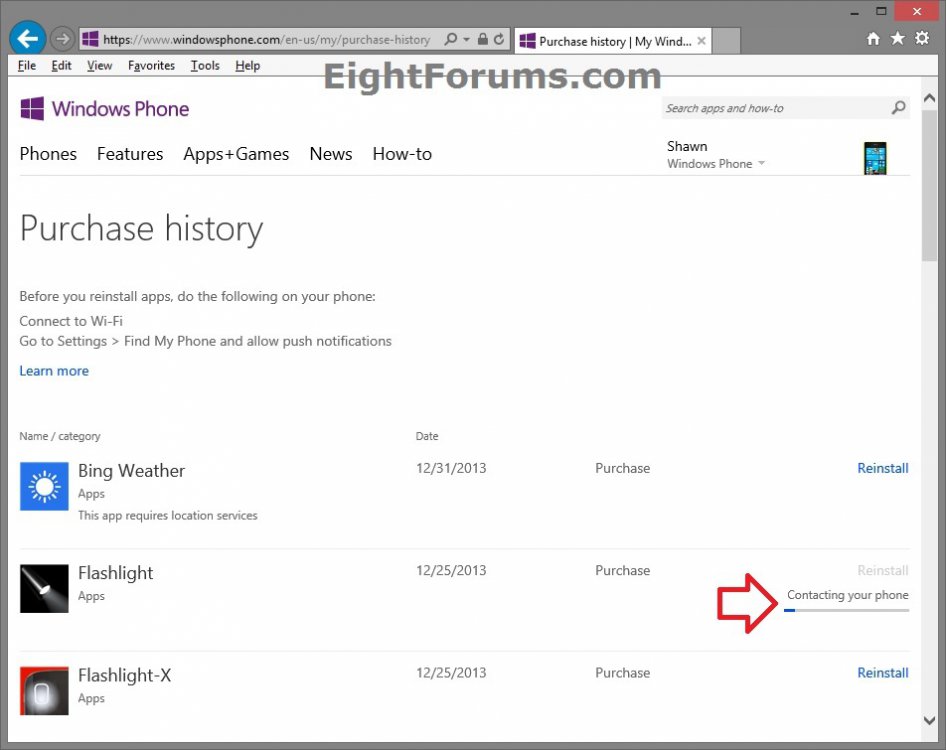Open the Flashlight-X app title
This screenshot has height=750, width=946.
coord(125,675)
